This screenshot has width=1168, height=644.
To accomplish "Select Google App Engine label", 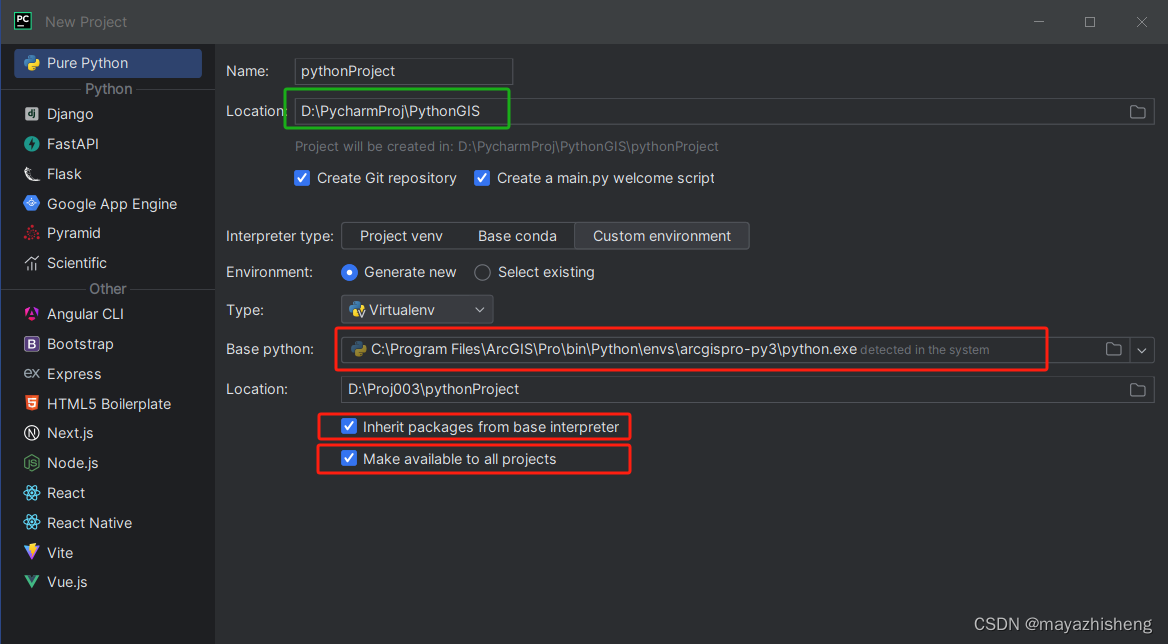I will click(112, 204).
